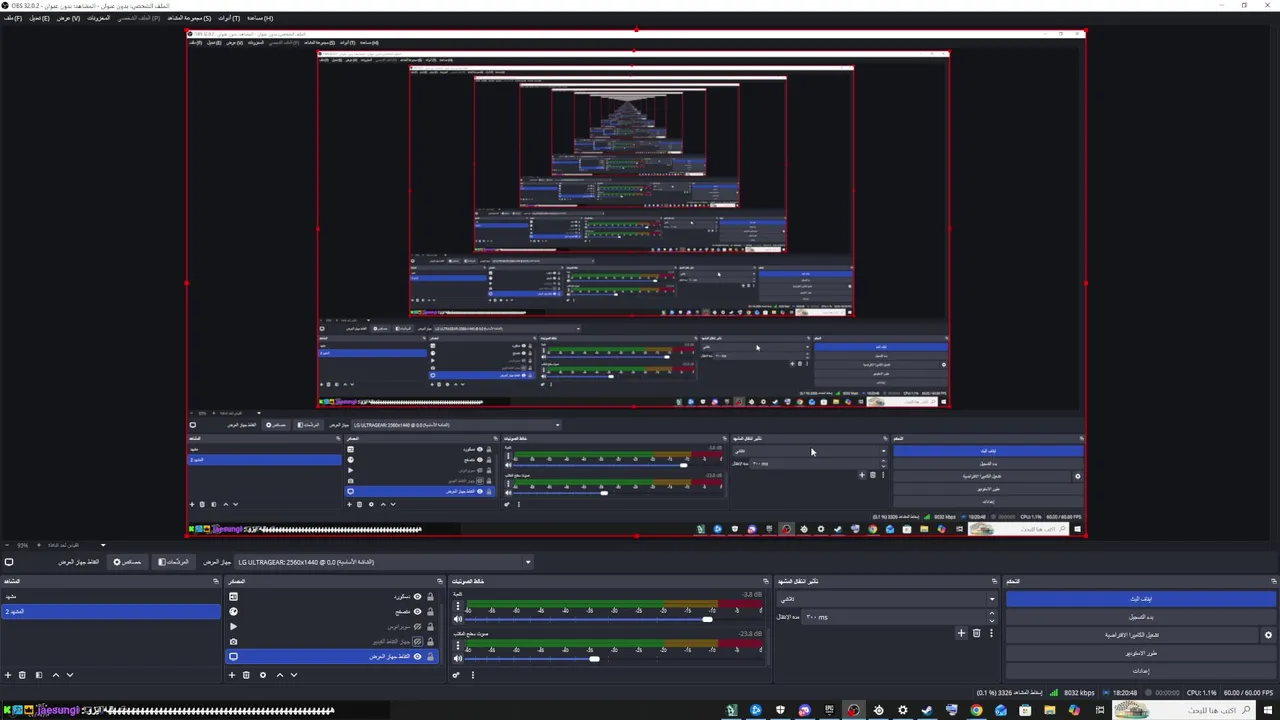
Task: Remove selected source with trash icon
Action: pyautogui.click(x=246, y=675)
